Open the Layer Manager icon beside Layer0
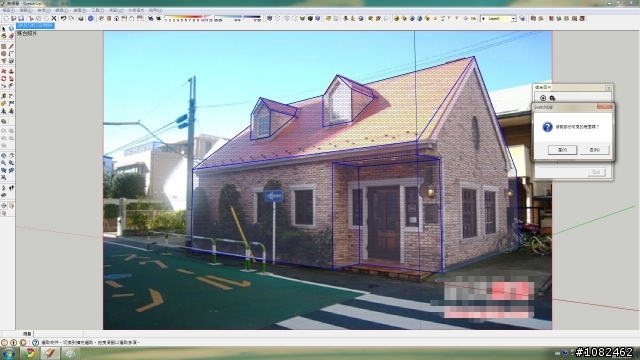 (x=522, y=18)
